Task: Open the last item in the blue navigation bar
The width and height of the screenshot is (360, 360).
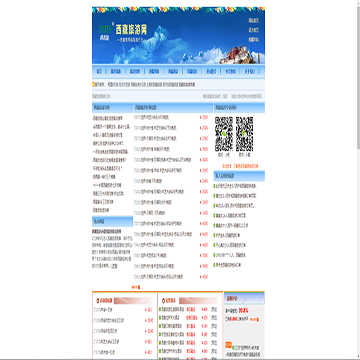Action: (x=250, y=71)
